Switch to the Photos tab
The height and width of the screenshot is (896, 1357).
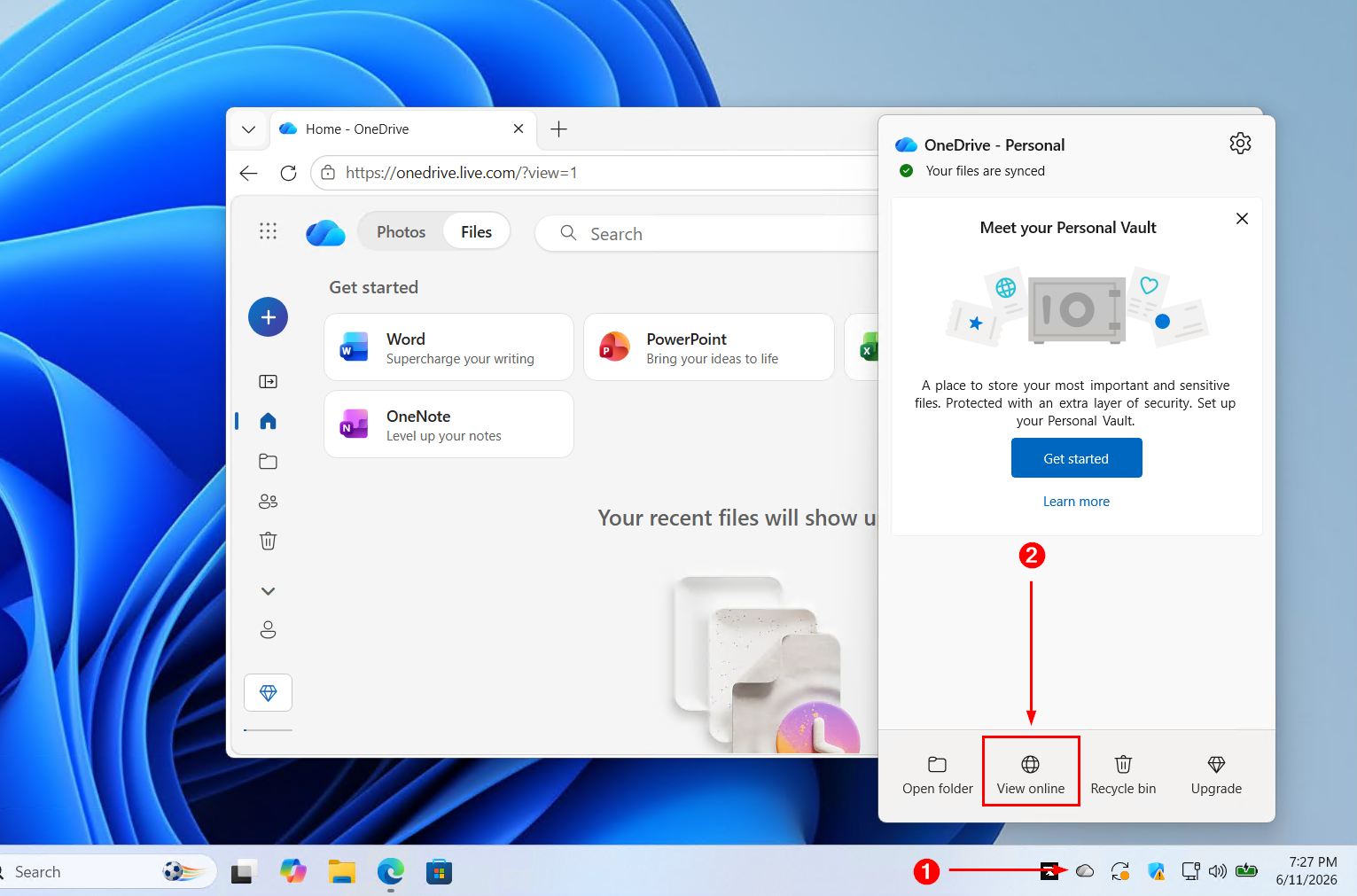tap(401, 231)
